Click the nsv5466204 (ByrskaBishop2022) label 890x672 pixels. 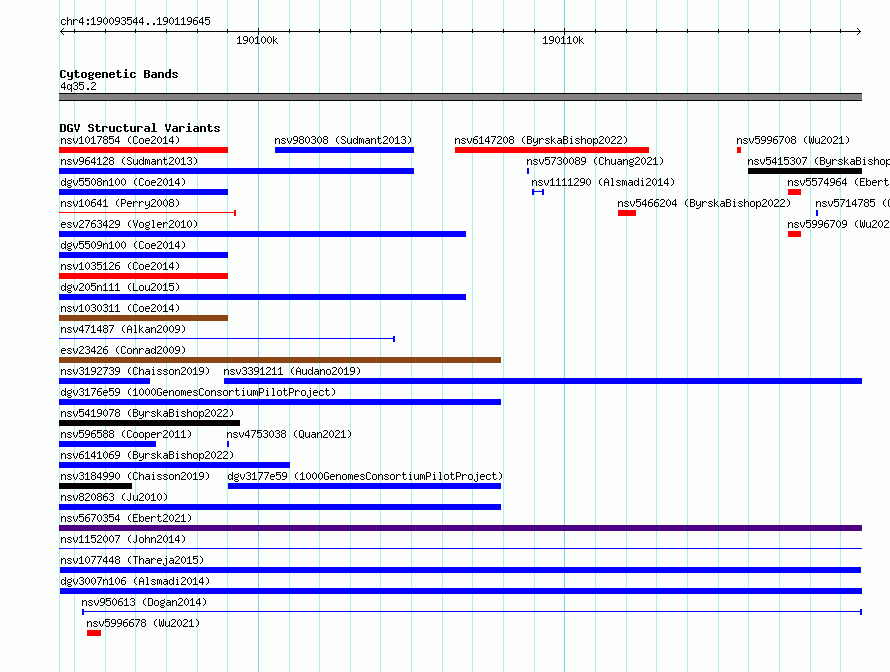[704, 203]
